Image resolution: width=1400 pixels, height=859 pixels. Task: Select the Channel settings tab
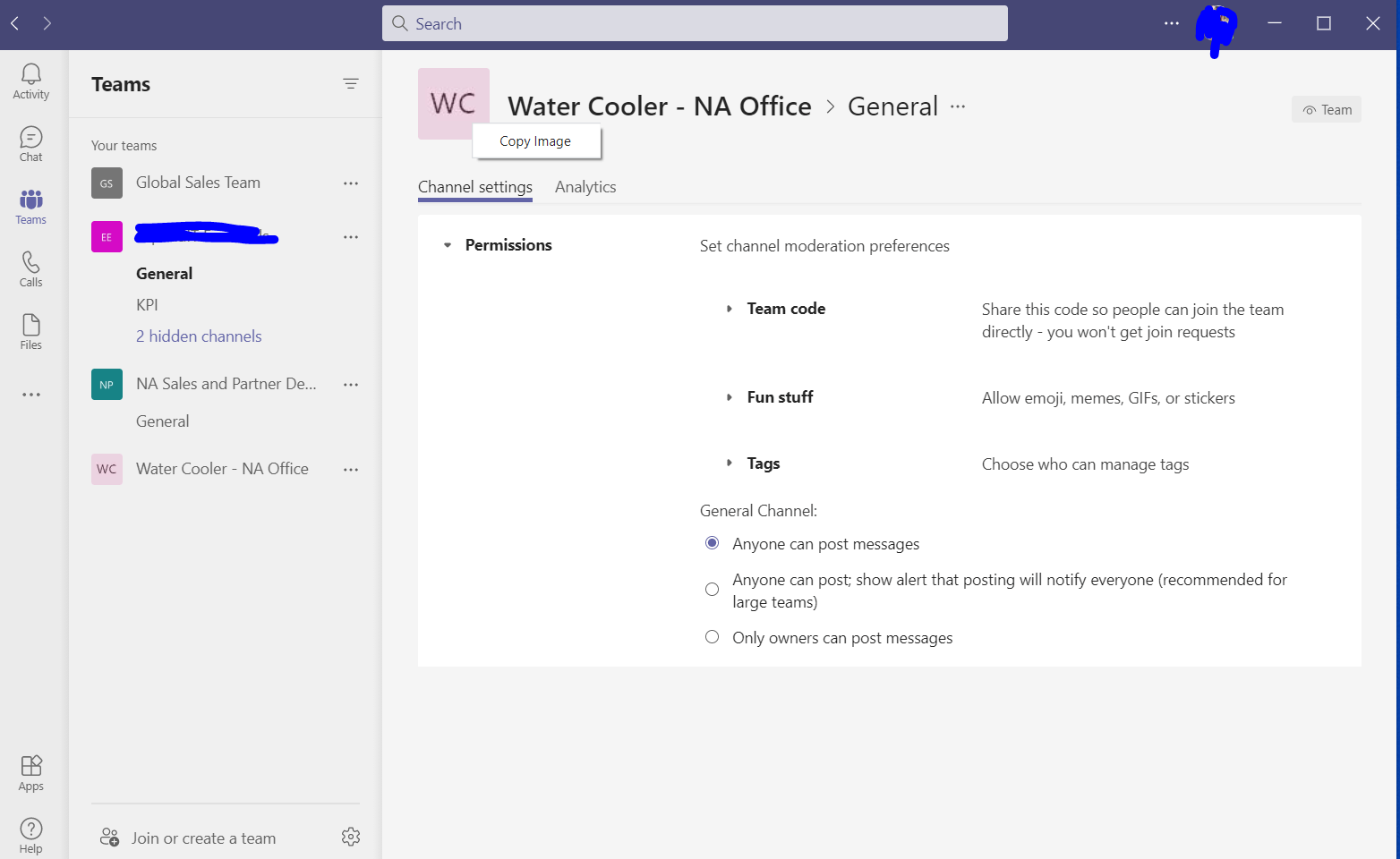475,187
